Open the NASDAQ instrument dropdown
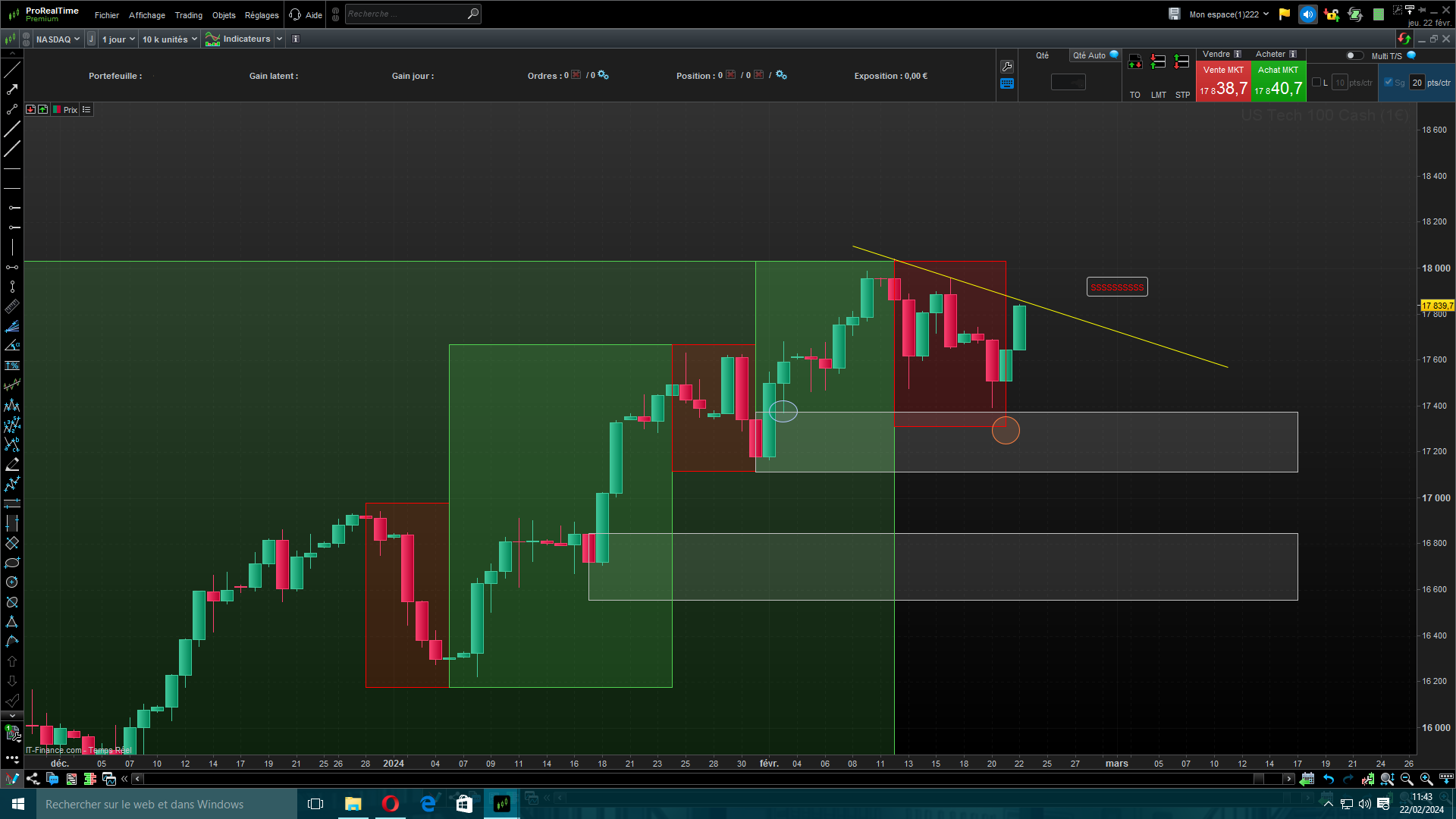Image resolution: width=1456 pixels, height=819 pixels. click(58, 39)
